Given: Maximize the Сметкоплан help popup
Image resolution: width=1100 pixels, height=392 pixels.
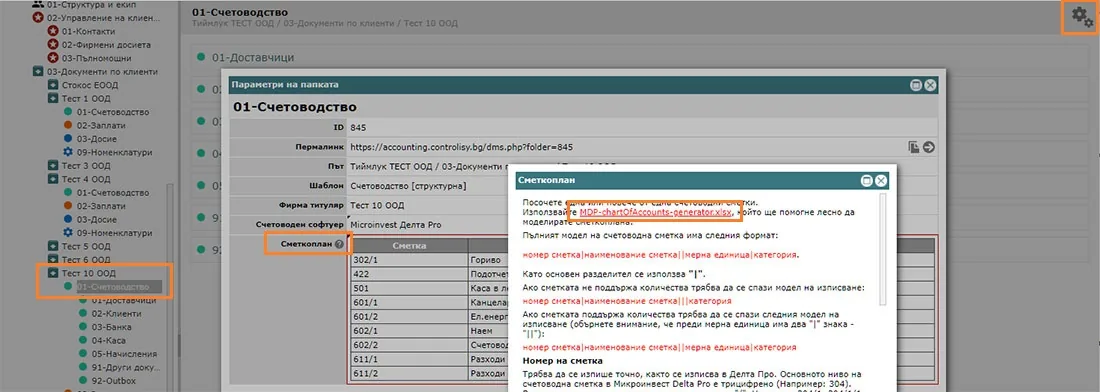Looking at the screenshot, I should 867,180.
